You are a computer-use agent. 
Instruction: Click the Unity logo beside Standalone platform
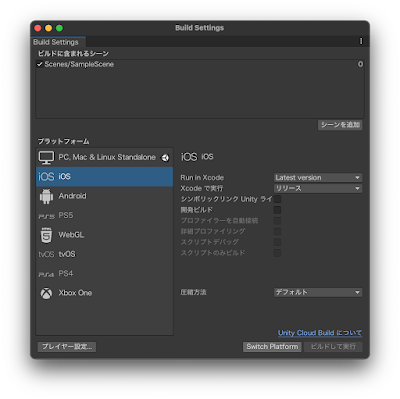[x=165, y=158]
